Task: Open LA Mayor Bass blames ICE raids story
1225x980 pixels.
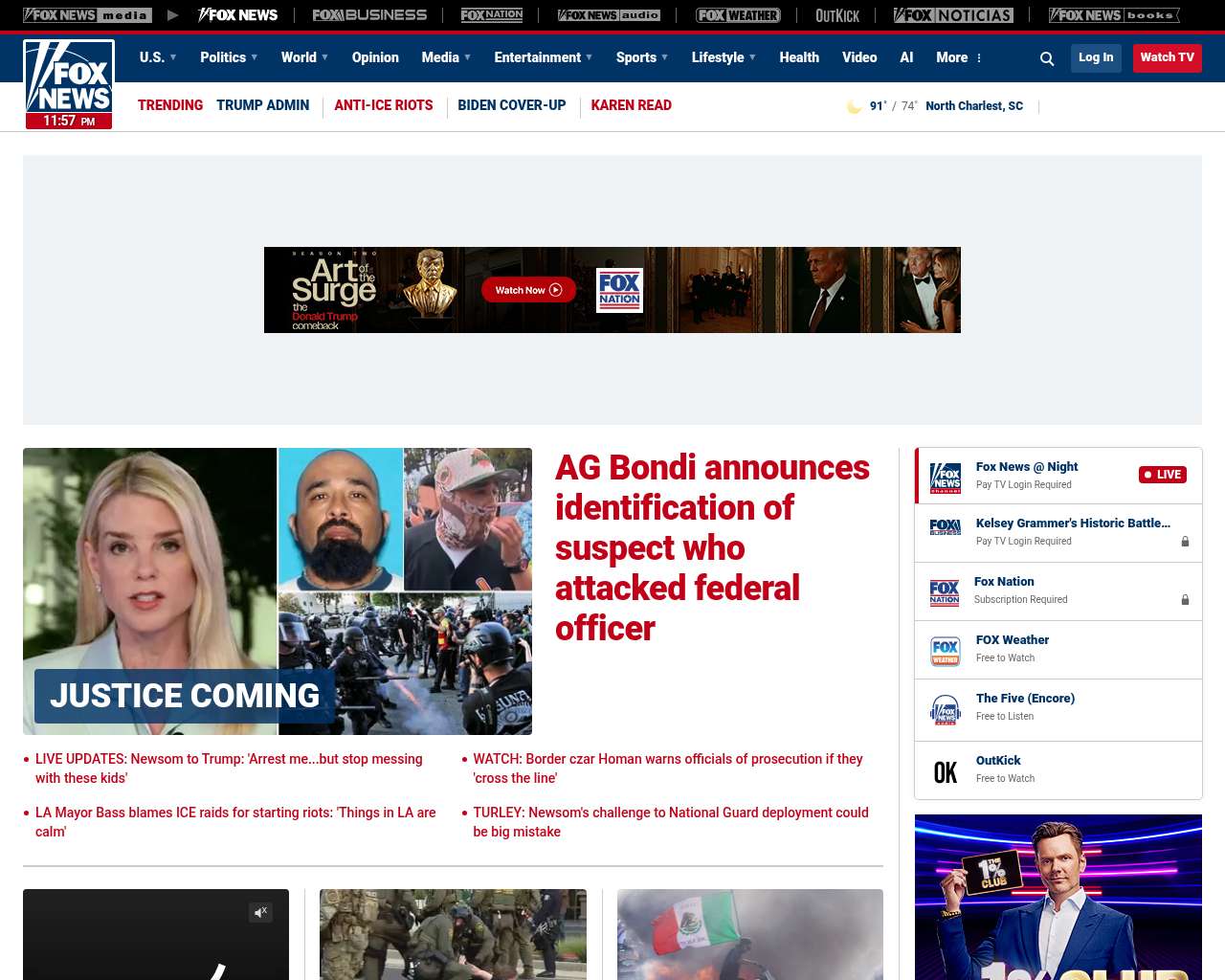Action: [235, 822]
